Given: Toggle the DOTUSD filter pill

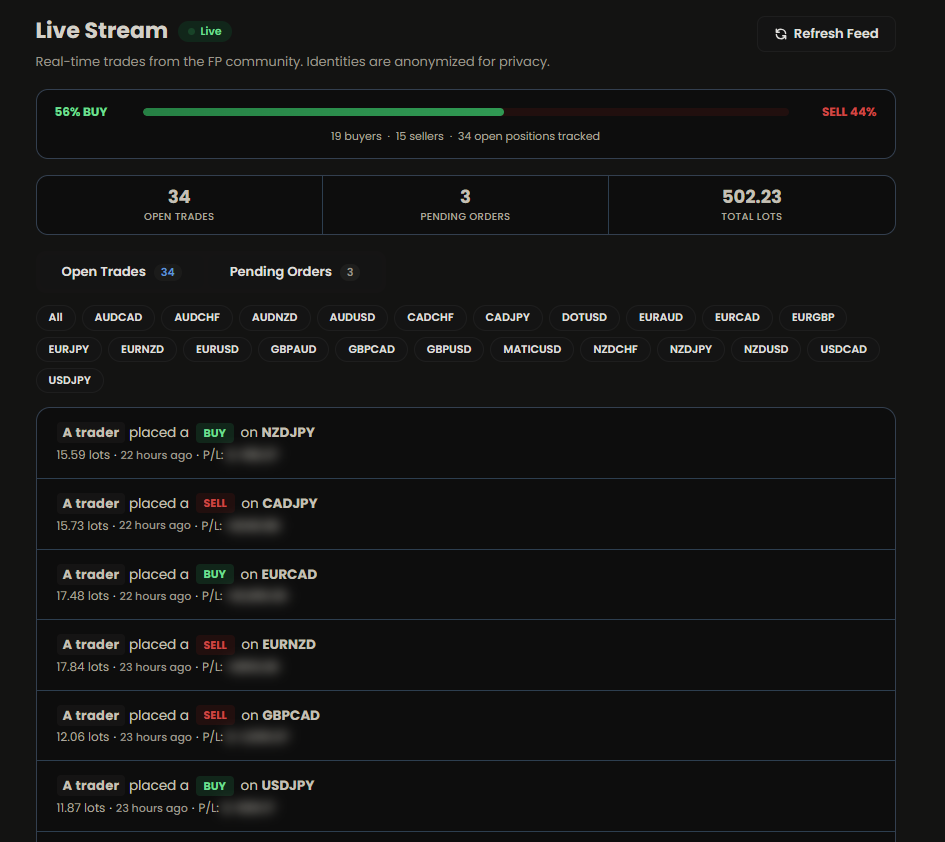Looking at the screenshot, I should tap(583, 317).
